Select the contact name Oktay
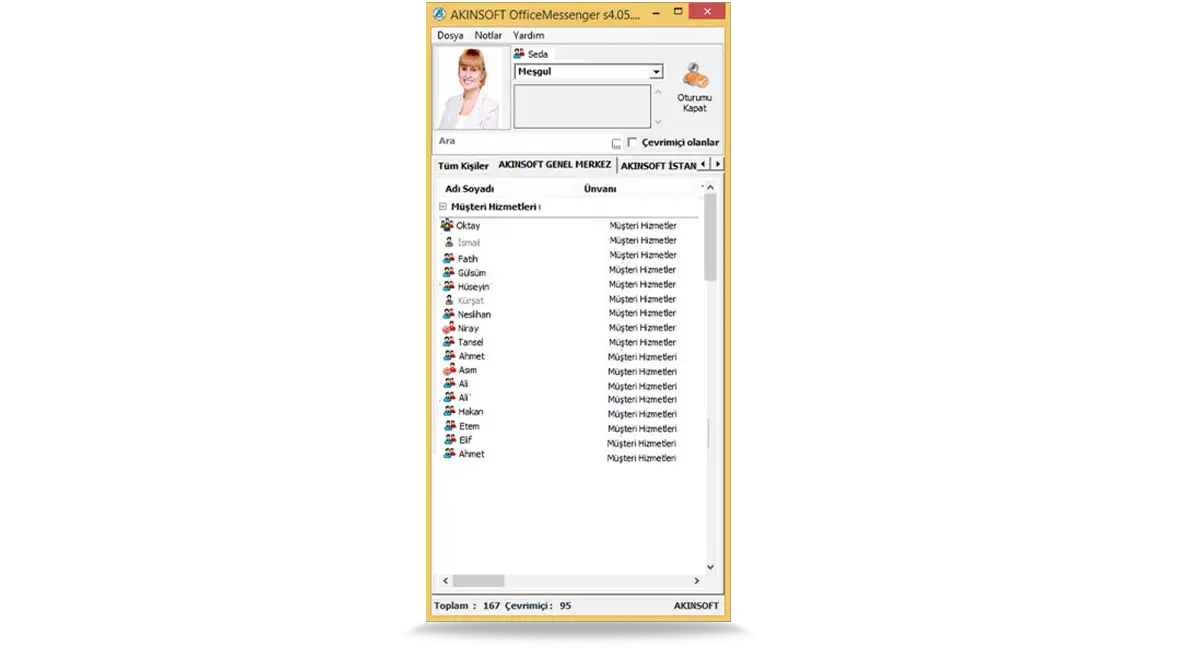This screenshot has height=653, width=1200. pos(468,226)
